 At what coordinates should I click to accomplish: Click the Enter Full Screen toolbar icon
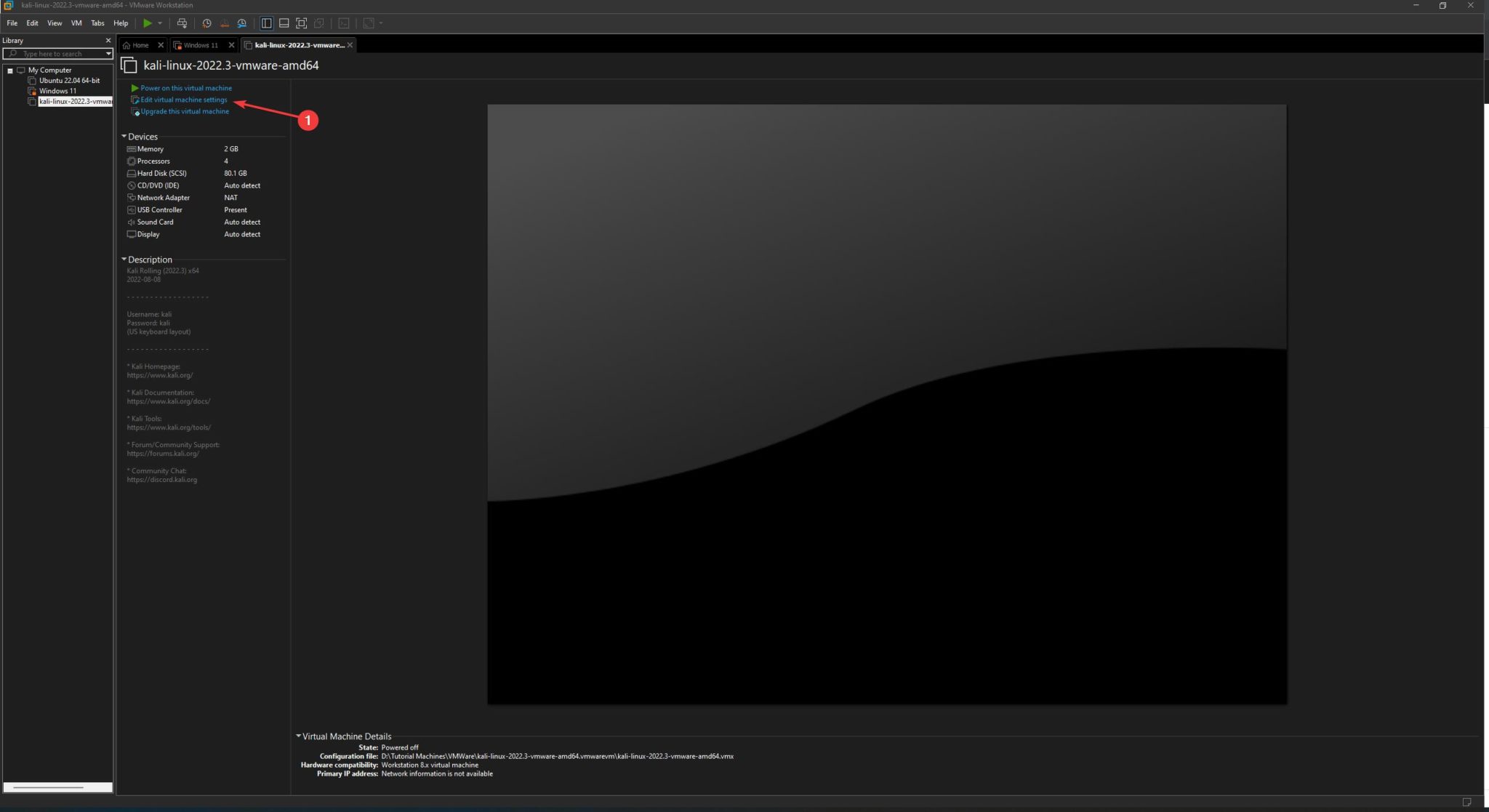click(x=301, y=23)
